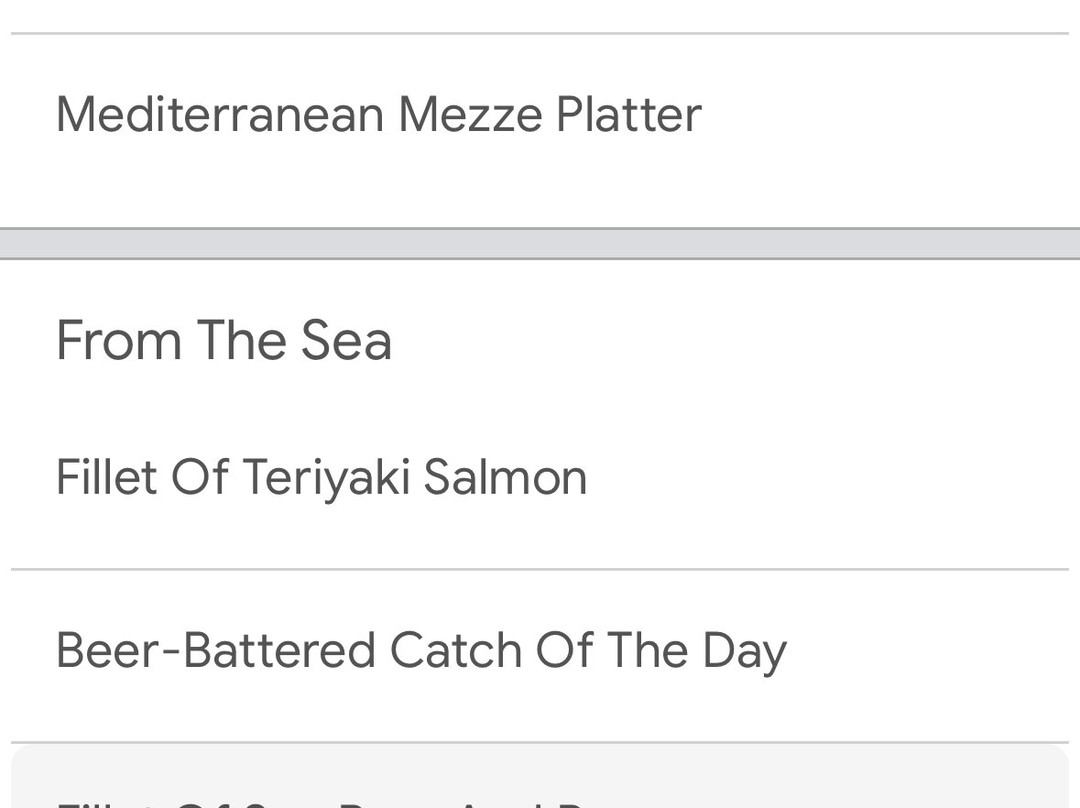Click the word Mezze in first menu item
The width and height of the screenshot is (1080, 808).
click(x=470, y=114)
